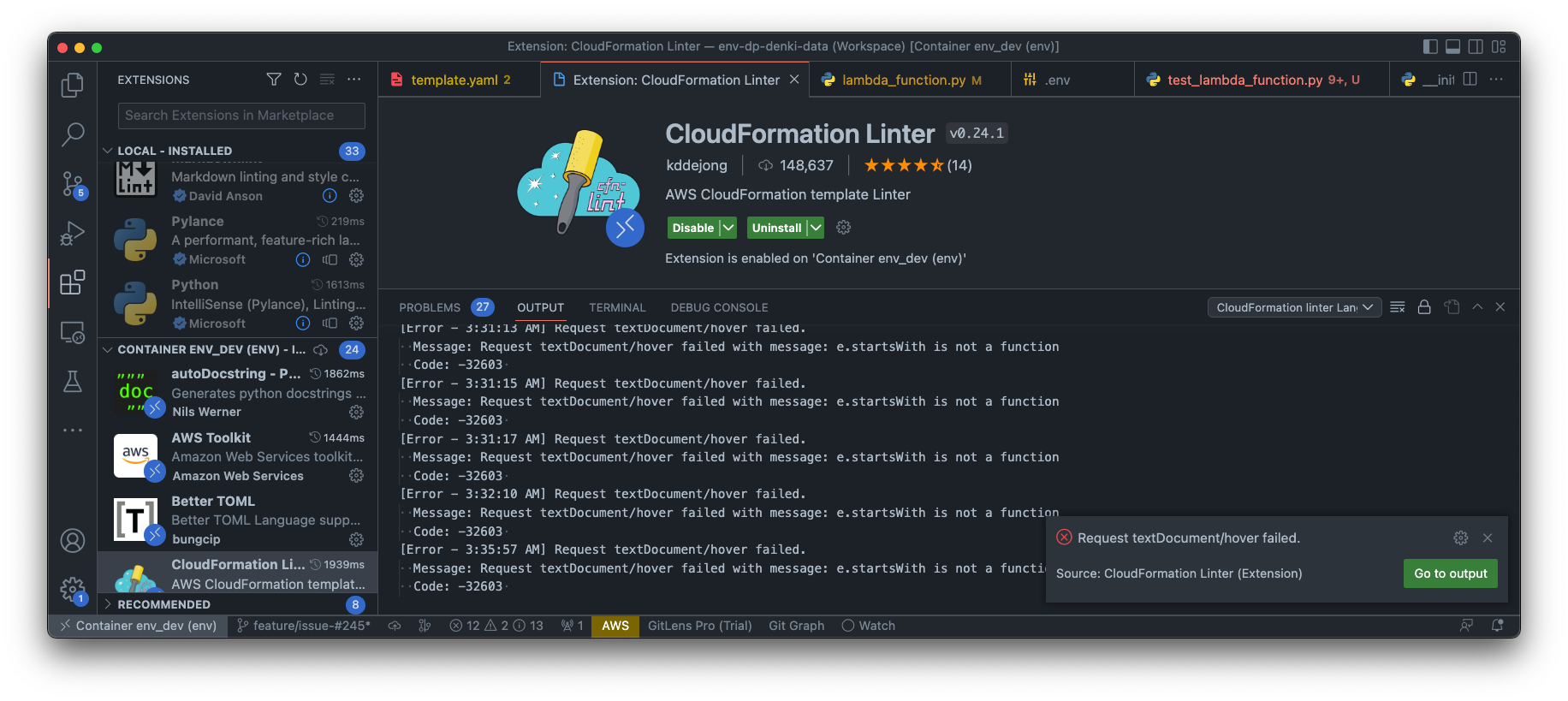Open autoDocstring extension manage gear
The height and width of the screenshot is (701, 1568).
[x=357, y=412]
